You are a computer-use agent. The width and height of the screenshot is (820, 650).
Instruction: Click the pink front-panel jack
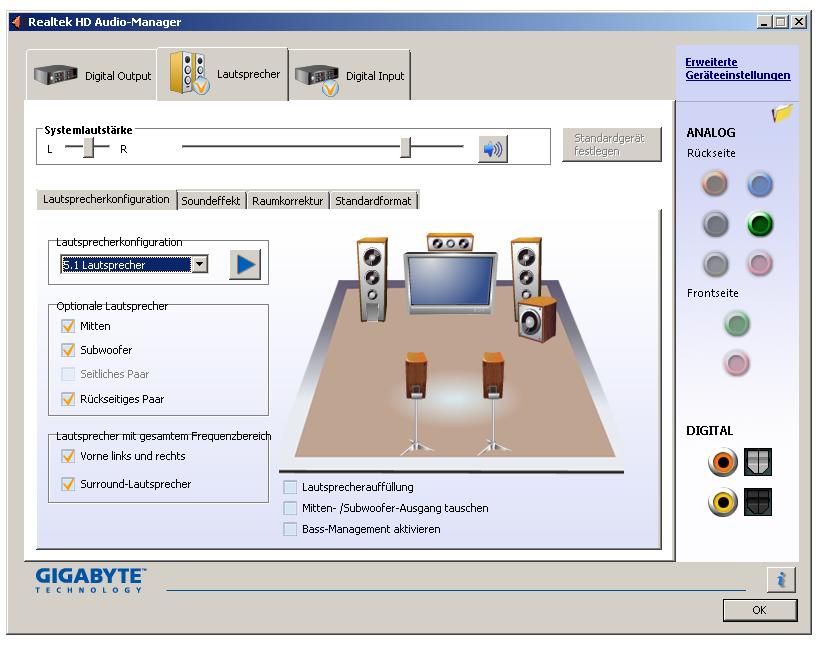pyautogui.click(x=737, y=363)
